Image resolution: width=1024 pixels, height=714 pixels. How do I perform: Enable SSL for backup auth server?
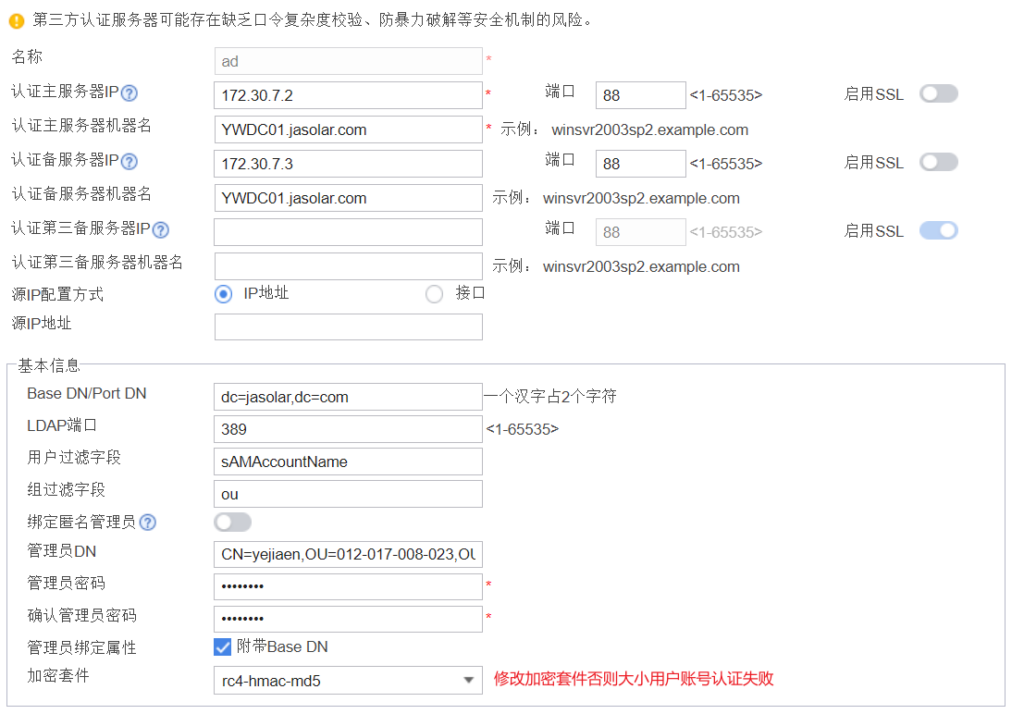click(938, 162)
